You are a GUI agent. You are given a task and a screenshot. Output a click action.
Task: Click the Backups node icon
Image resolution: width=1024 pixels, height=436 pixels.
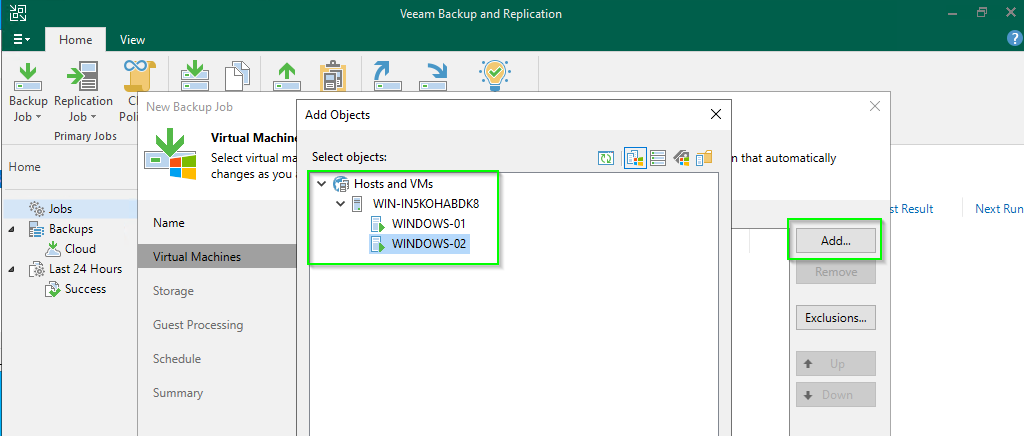[37, 229]
